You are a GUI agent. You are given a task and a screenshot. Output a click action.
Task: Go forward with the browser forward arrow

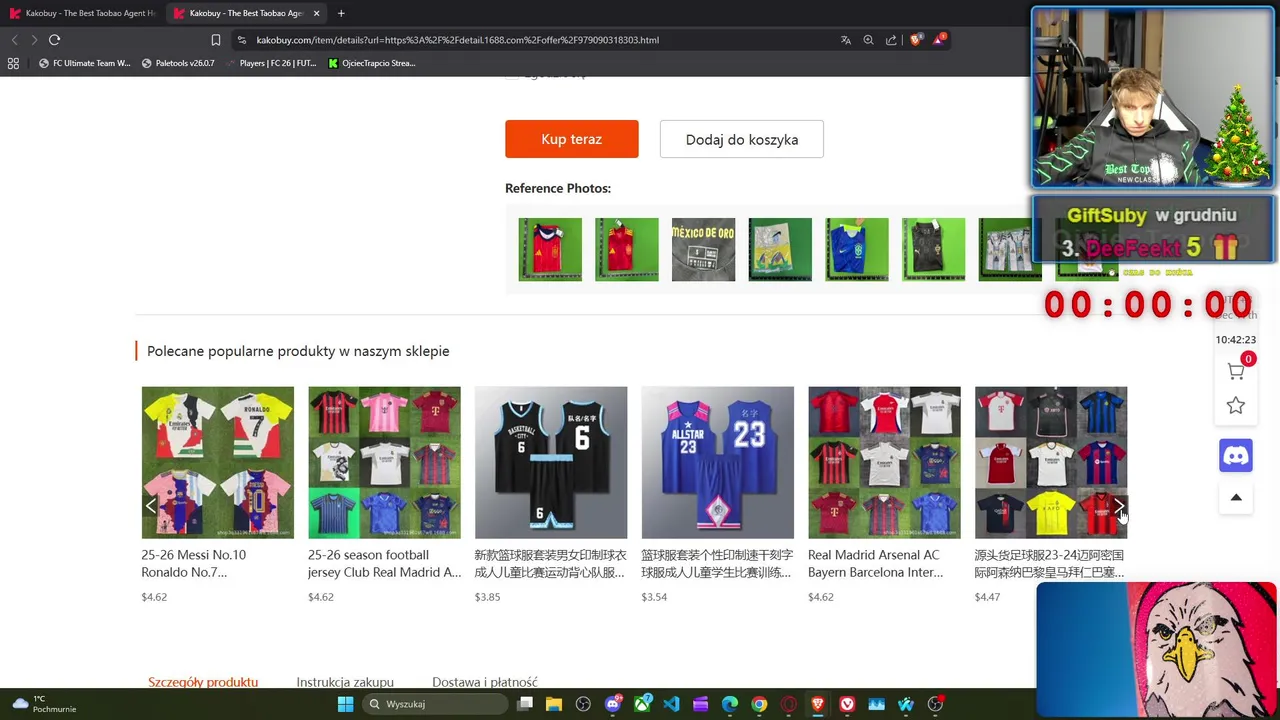tap(34, 40)
